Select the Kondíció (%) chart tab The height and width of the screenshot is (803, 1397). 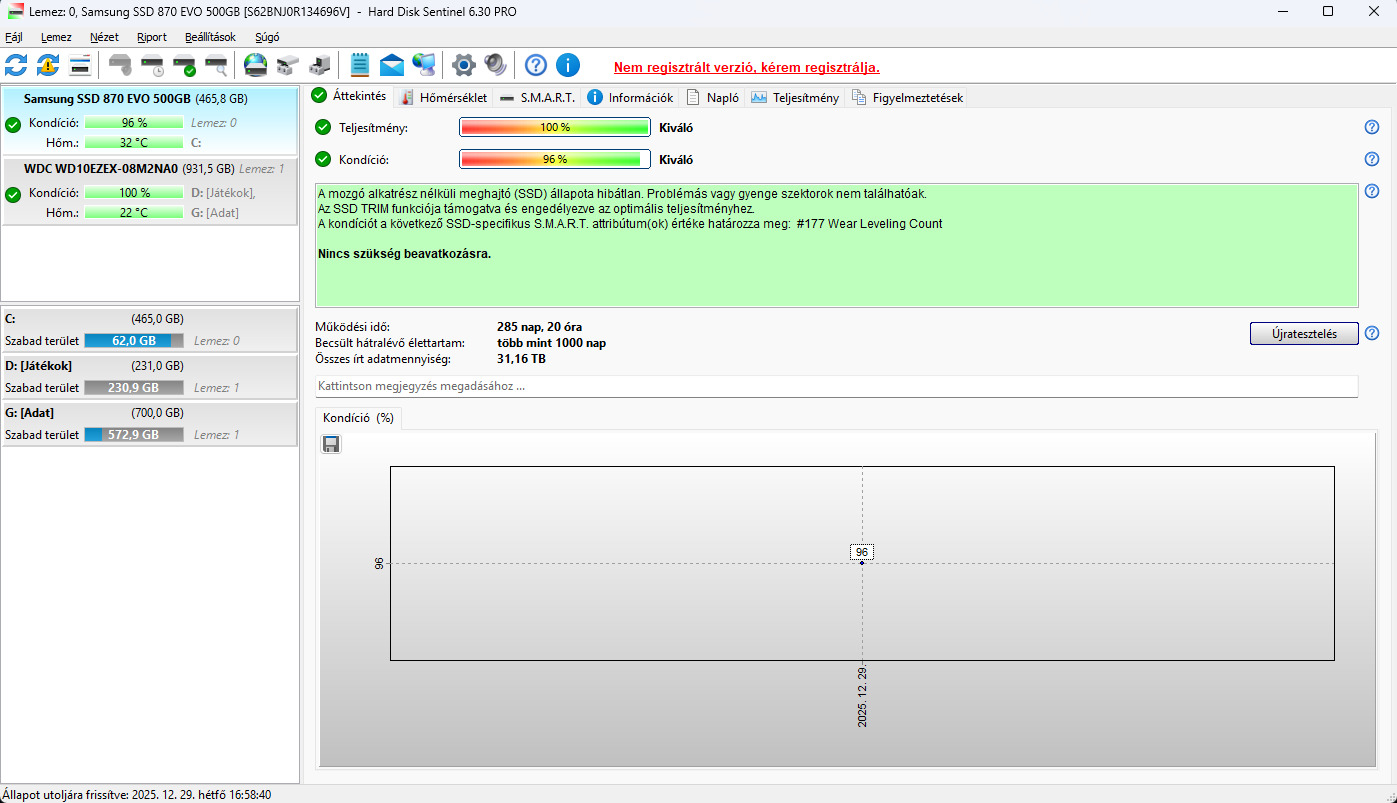pyautogui.click(x=358, y=418)
